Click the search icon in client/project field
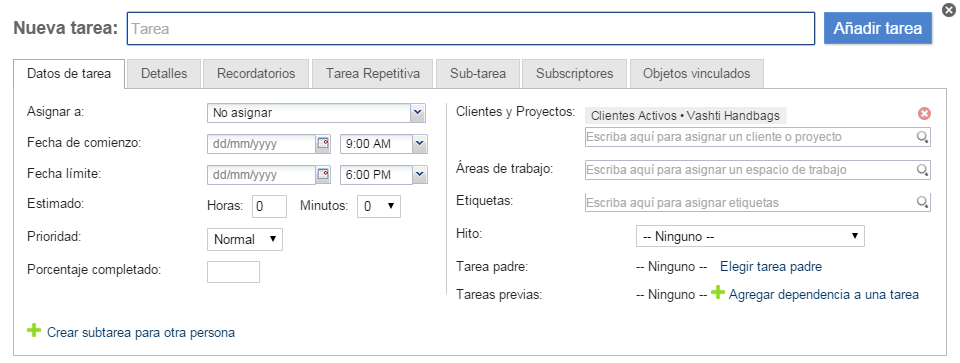 click(923, 137)
